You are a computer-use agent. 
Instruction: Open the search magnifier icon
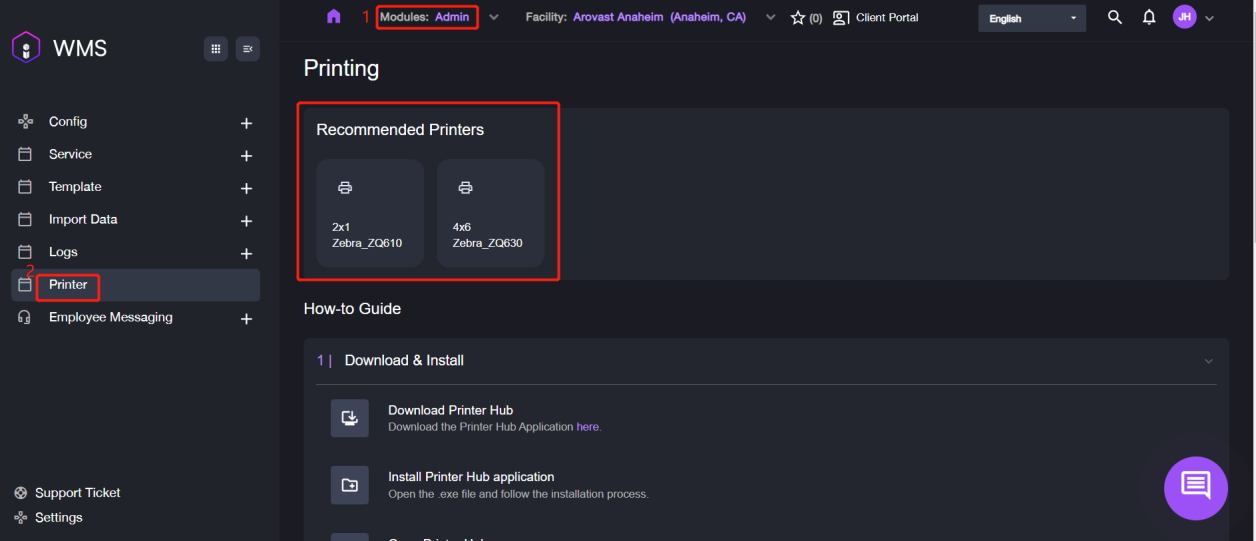point(1115,17)
